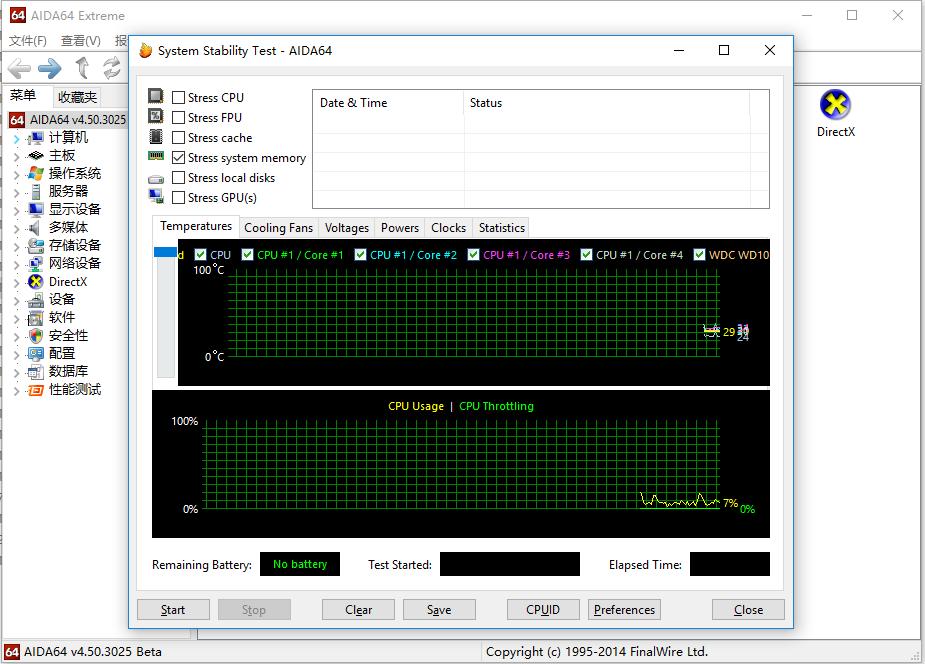The width and height of the screenshot is (925, 664).
Task: Switch to the Powers tab
Action: tap(399, 228)
